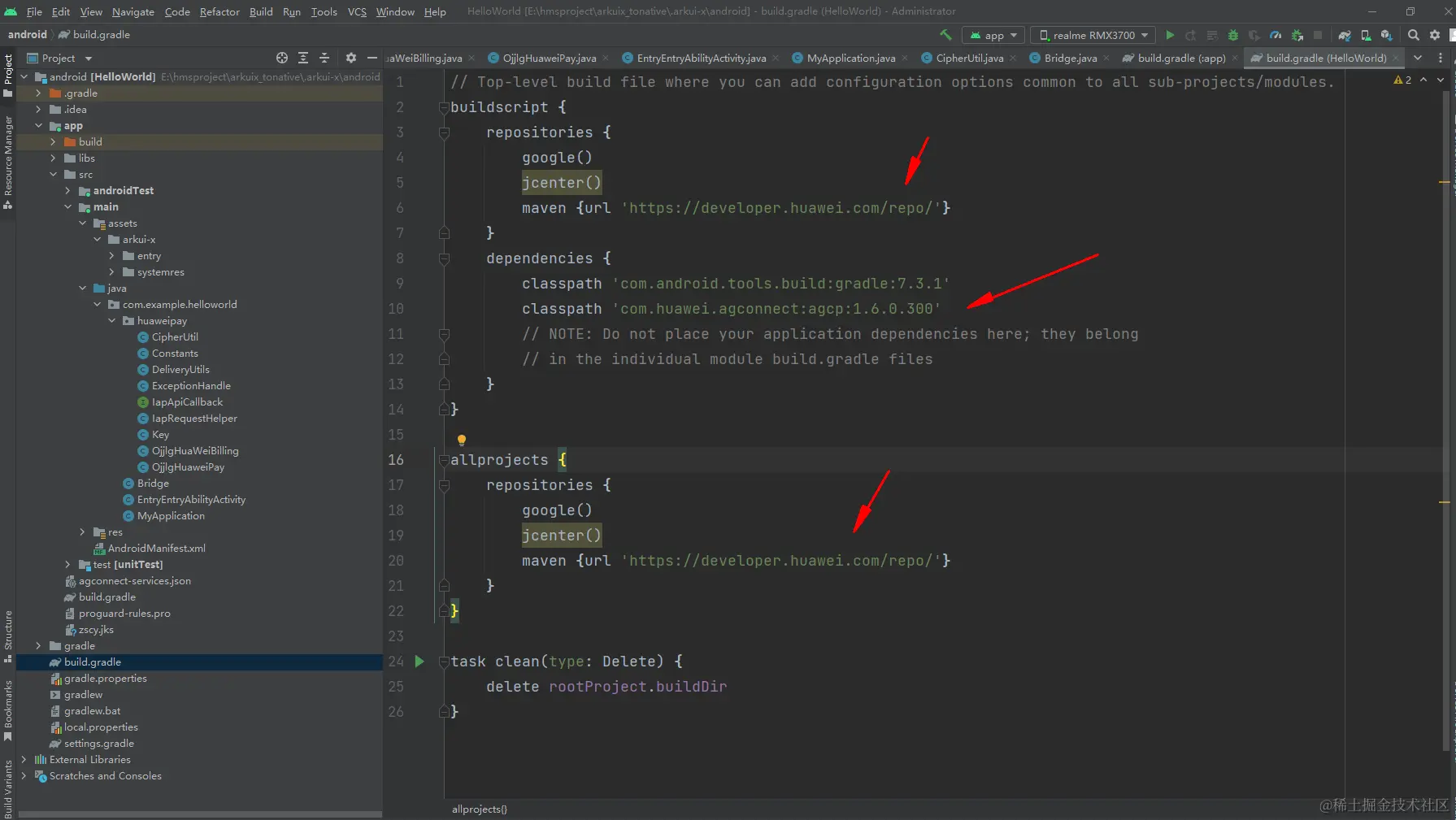The image size is (1456, 820).
Task: Click the Make Project hammer icon
Action: [x=945, y=35]
